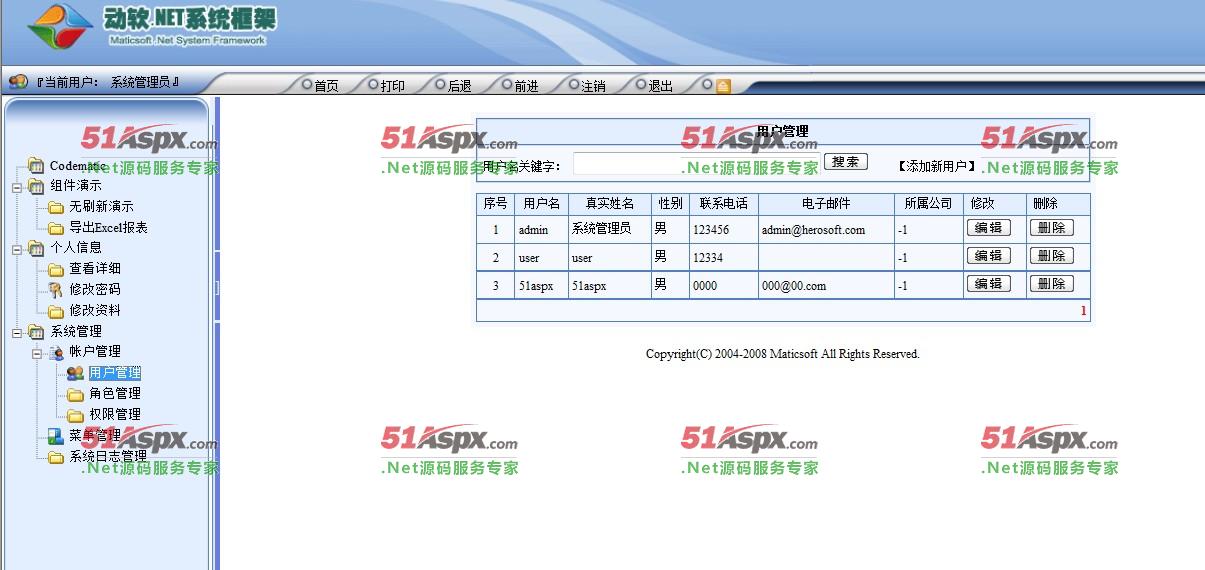Click the 000@00.com email cell

pos(826,285)
